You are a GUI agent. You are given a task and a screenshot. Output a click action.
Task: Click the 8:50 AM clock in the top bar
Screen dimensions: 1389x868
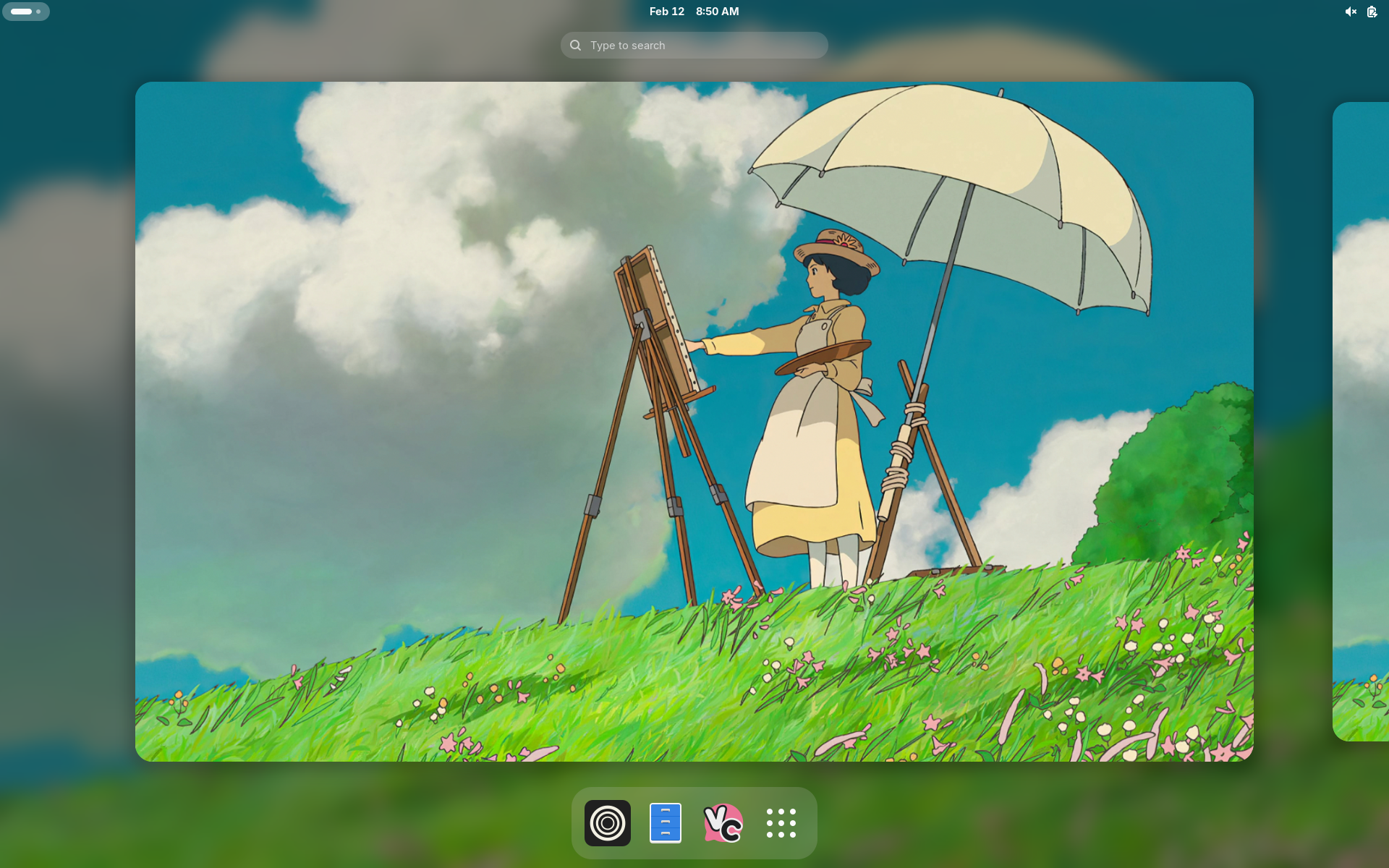tap(716, 11)
